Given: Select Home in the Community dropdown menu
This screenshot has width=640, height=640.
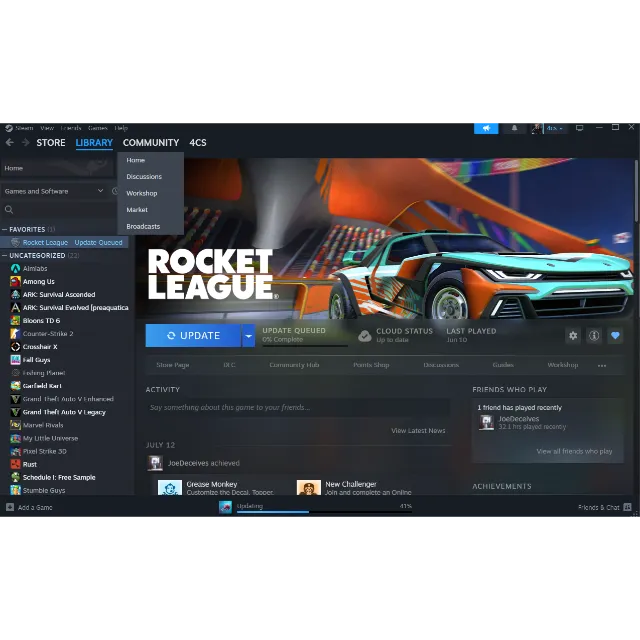Looking at the screenshot, I should tap(136, 160).
